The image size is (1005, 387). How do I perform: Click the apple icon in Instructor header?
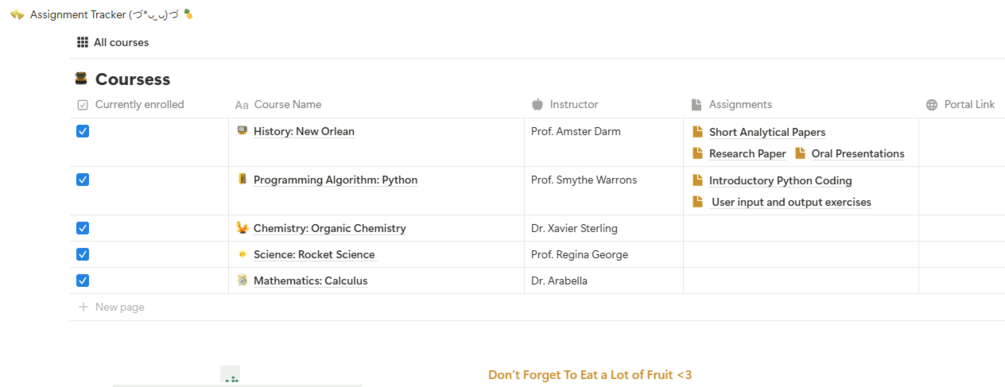coord(537,104)
